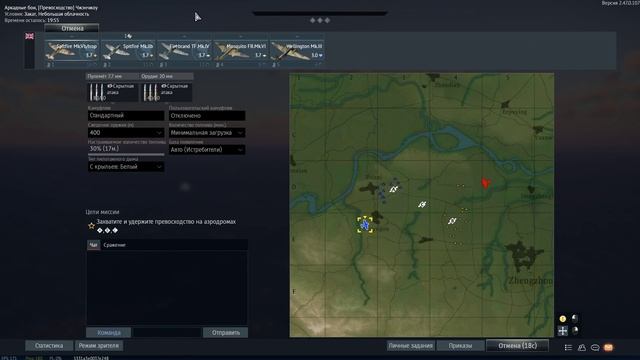Screen dimensions: 640x360
Task: Click the aircraft icon near yellow dots
Action: click(x=452, y=221)
